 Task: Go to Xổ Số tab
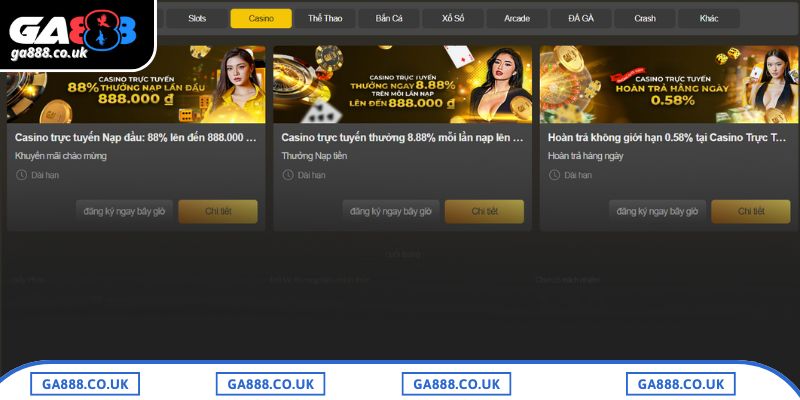click(x=453, y=18)
